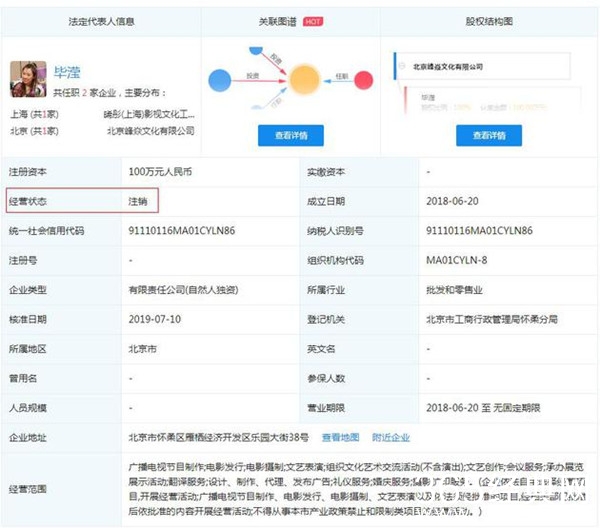This screenshot has height=528, width=600.
Task: Select 统一社会信用代码 value 91110116MA01CYLN86
Action: click(182, 231)
